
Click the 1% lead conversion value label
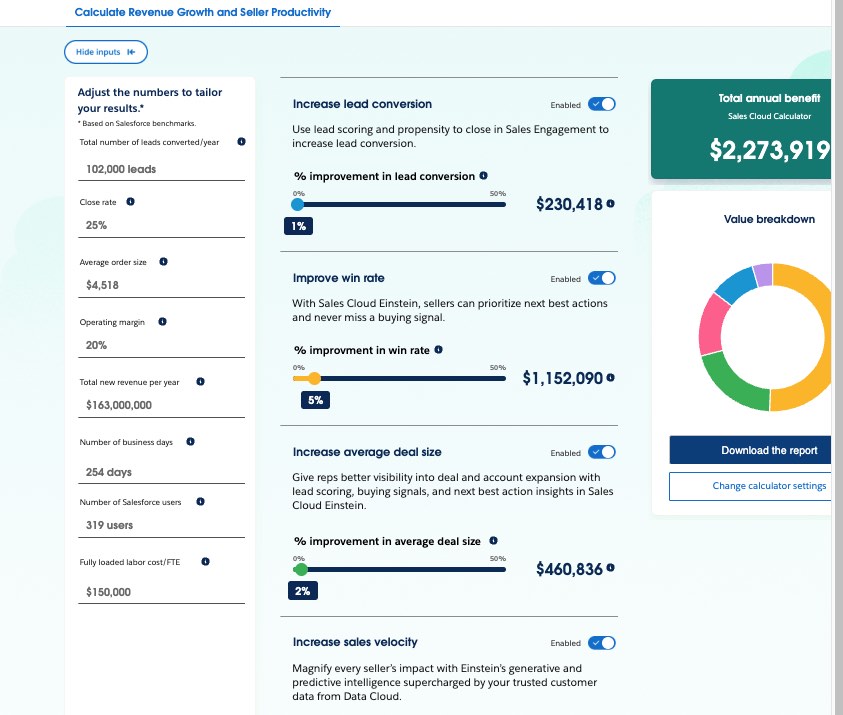coord(298,226)
